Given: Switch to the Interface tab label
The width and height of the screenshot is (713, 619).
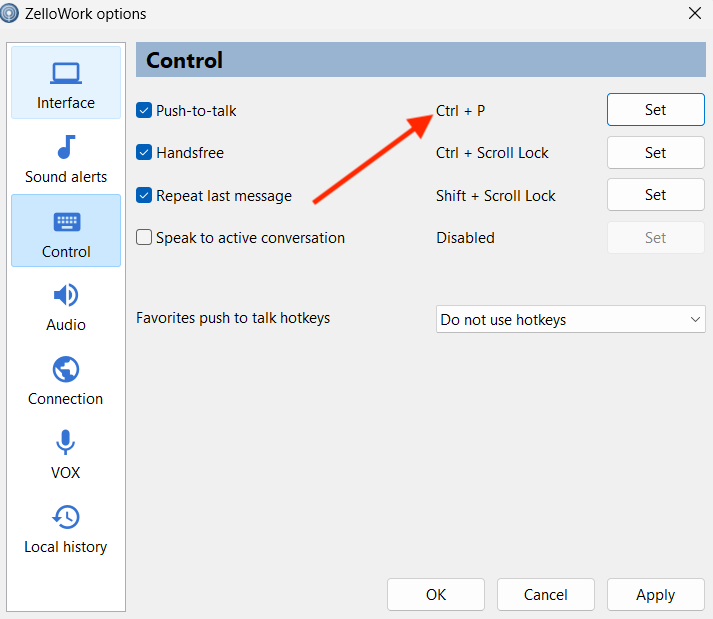Looking at the screenshot, I should tap(66, 103).
